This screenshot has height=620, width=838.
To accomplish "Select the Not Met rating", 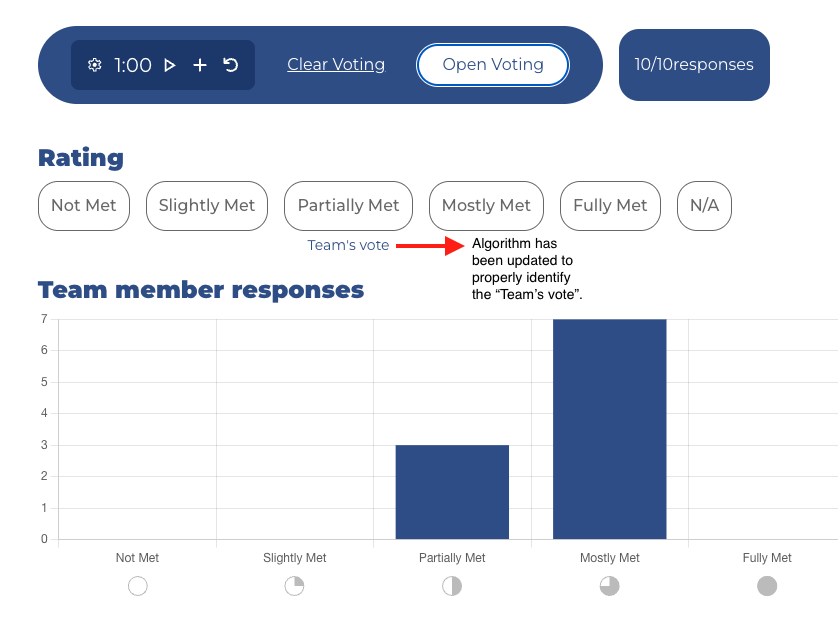I will (84, 206).
